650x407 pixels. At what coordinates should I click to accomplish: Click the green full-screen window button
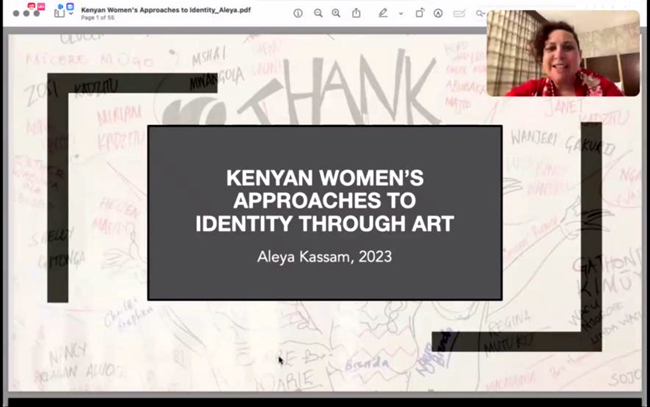[x=37, y=13]
